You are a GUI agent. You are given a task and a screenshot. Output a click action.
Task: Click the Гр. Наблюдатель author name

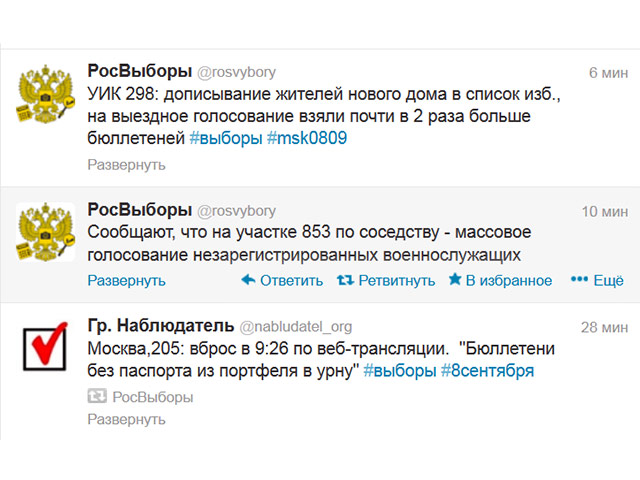160,327
